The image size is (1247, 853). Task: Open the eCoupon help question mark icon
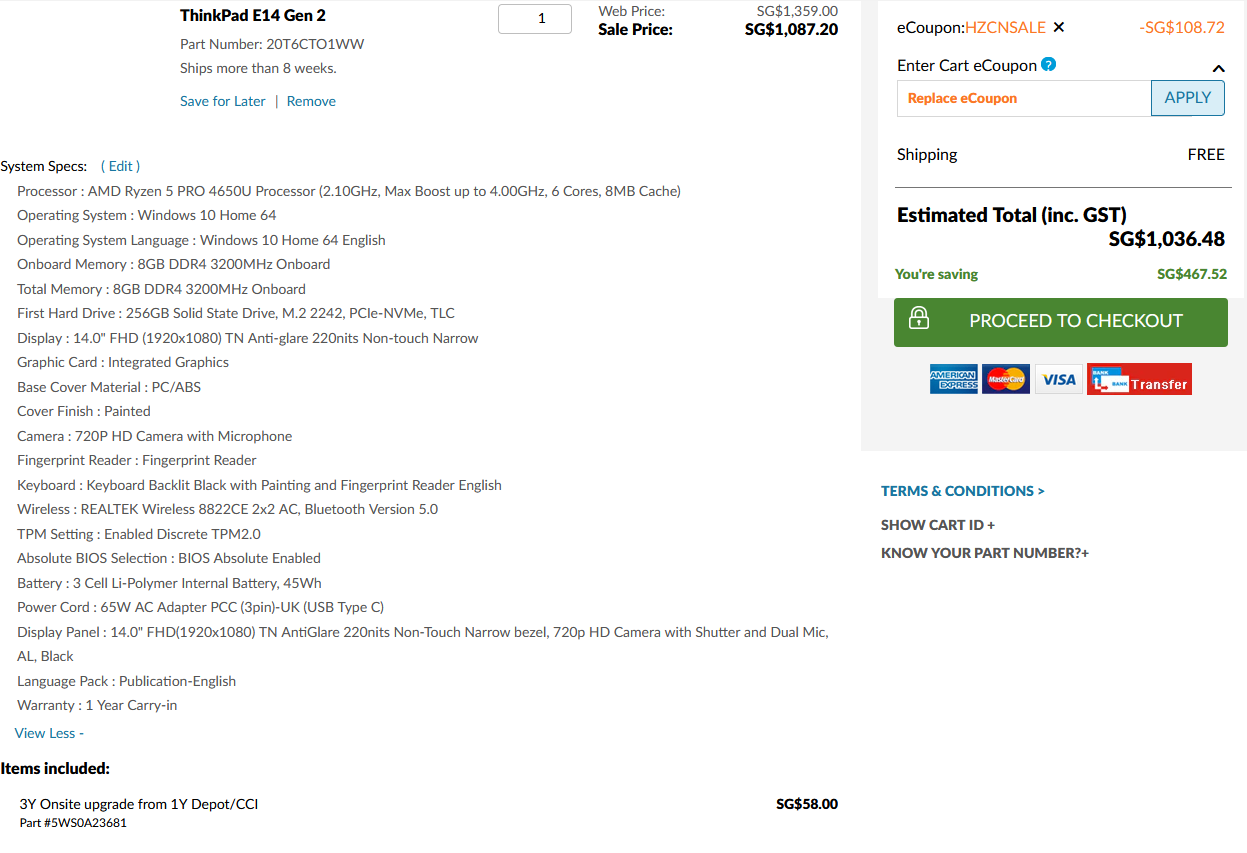tap(1048, 65)
